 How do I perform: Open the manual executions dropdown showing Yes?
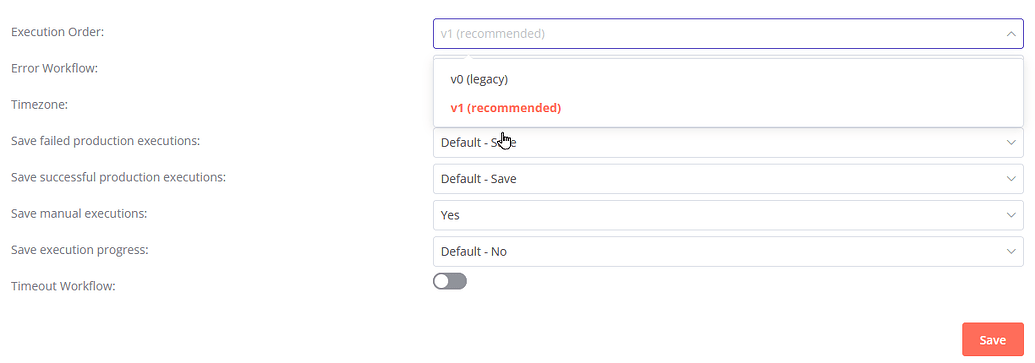[x=728, y=215]
